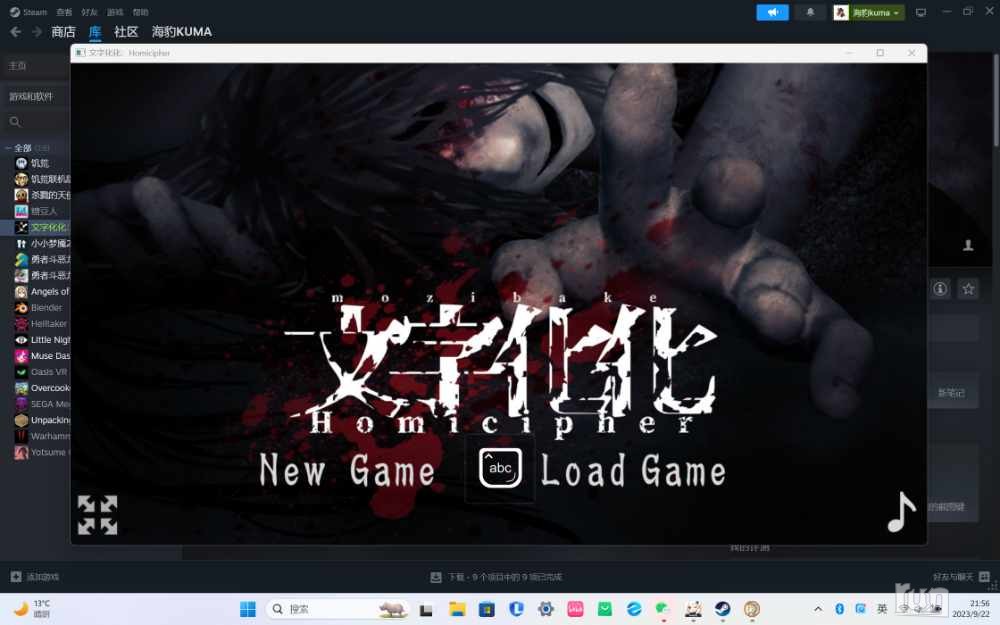Select 小小梦魇 in the library list
Image resolution: width=1000 pixels, height=625 pixels.
point(42,244)
